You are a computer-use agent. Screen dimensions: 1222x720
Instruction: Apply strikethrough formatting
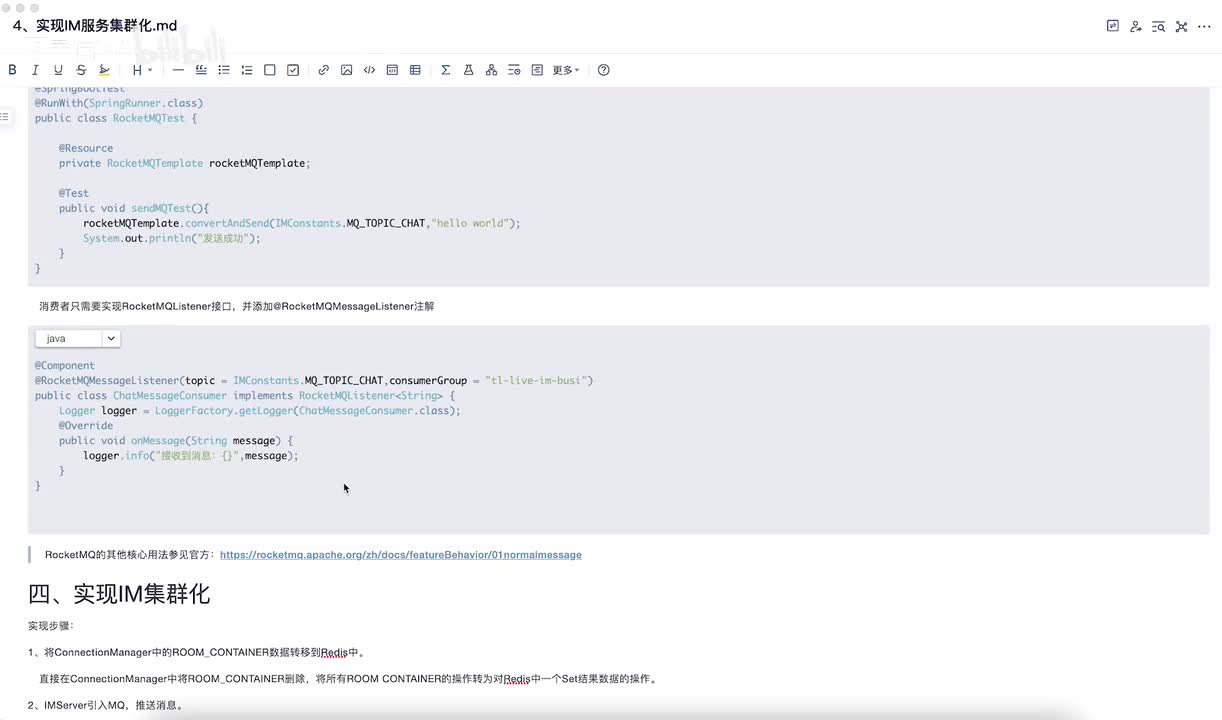pyautogui.click(x=81, y=70)
